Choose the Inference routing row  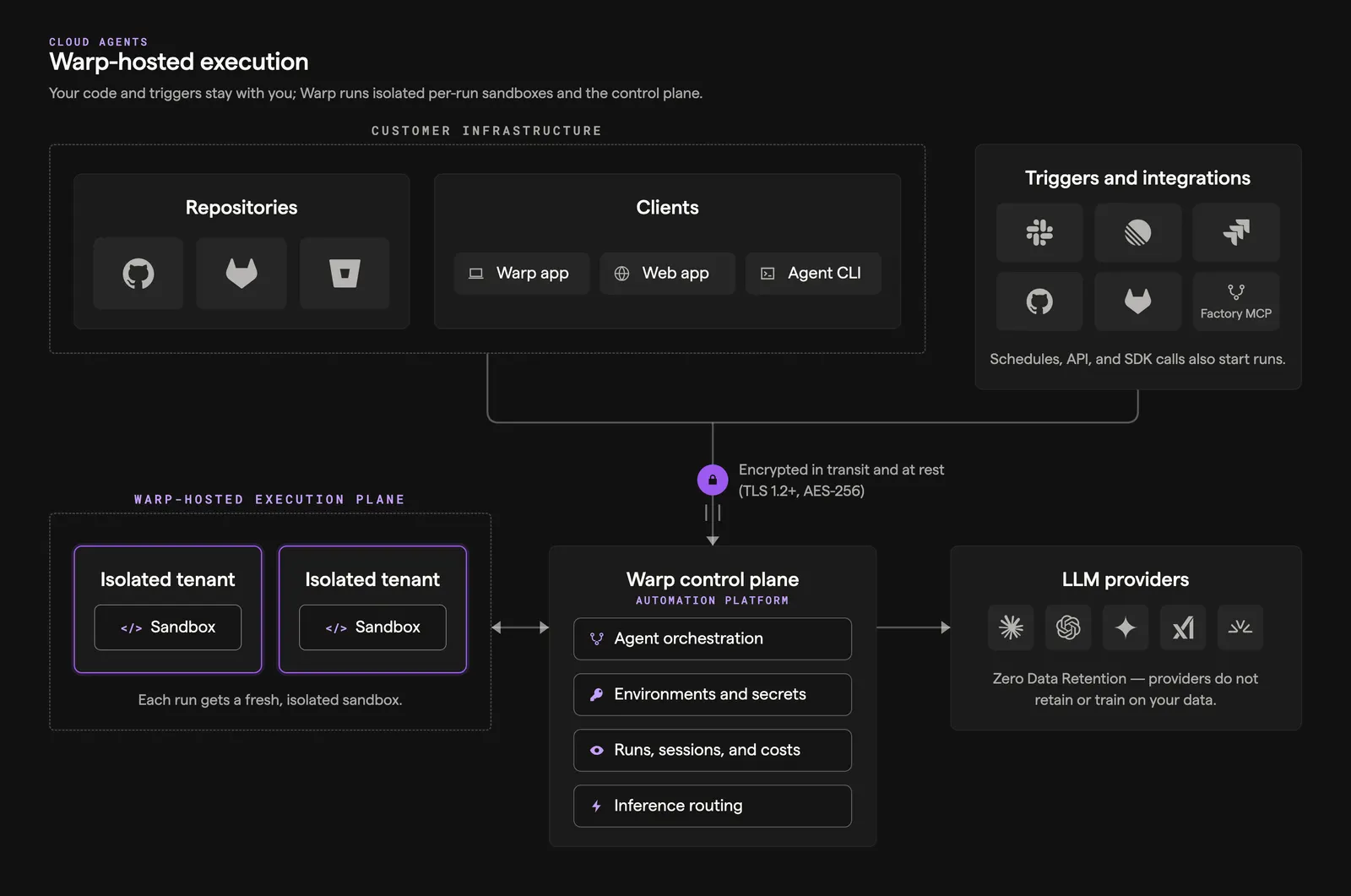pos(713,806)
